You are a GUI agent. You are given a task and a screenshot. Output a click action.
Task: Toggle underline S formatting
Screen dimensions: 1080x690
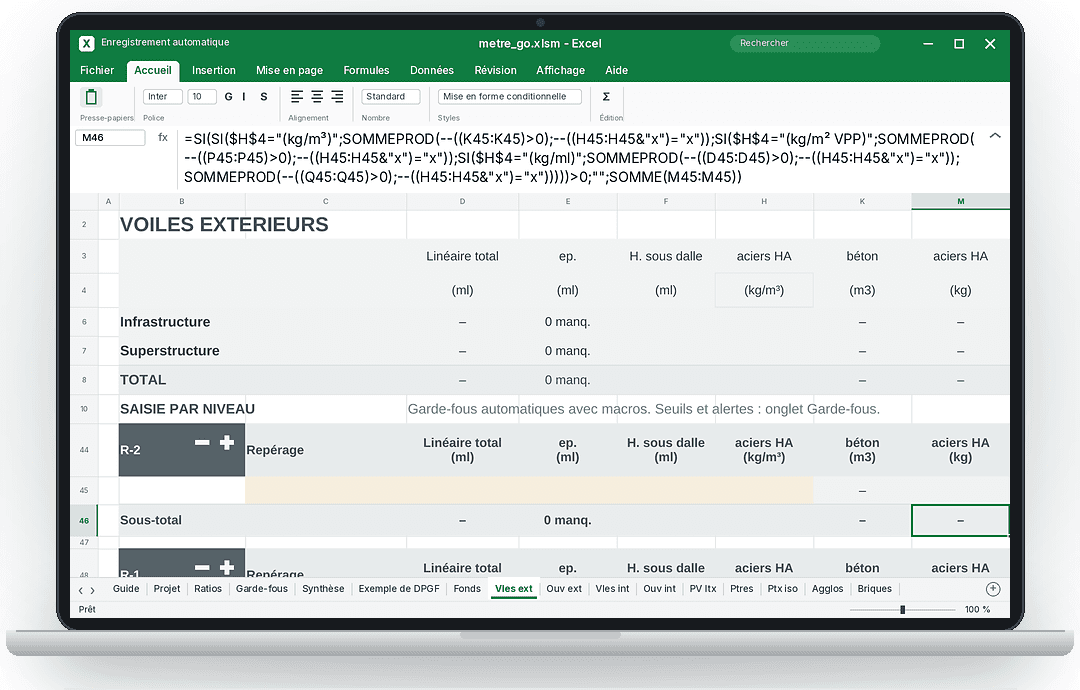coord(264,97)
